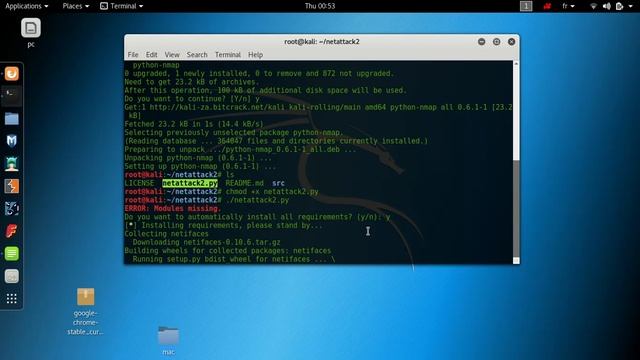Click the 'Unpacking python-nmap (0.6.1-1)' line

click(198, 158)
